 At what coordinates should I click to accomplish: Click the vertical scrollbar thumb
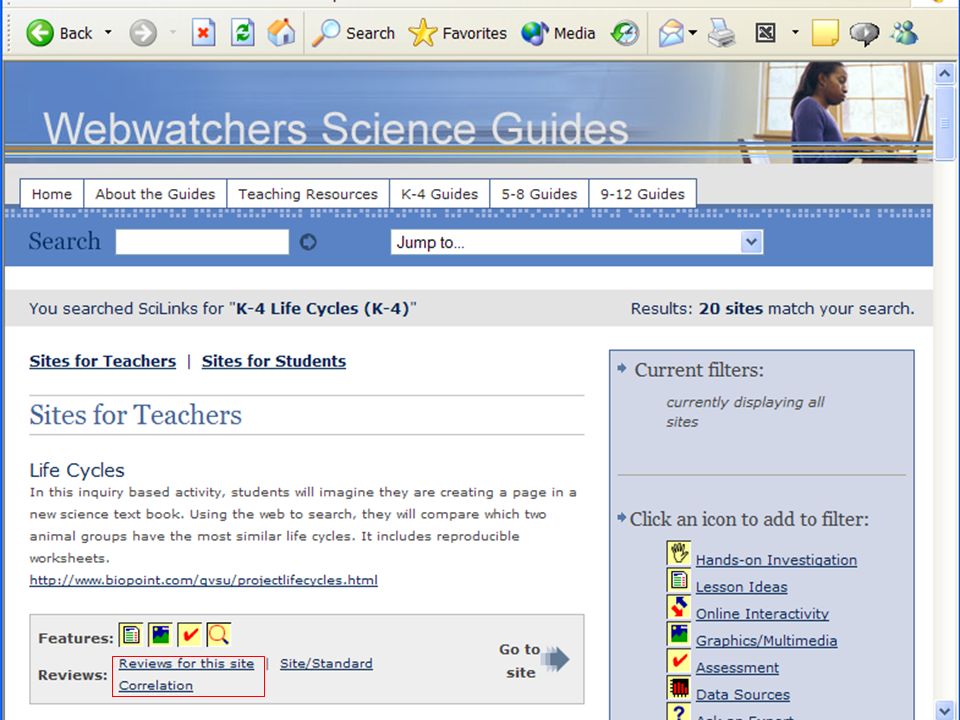pyautogui.click(x=945, y=122)
